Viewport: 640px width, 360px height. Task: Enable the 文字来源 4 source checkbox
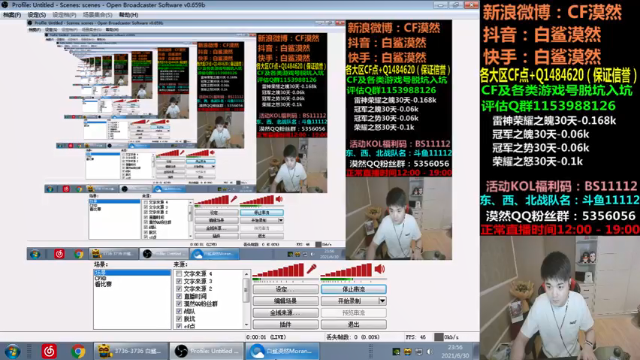click(x=179, y=274)
